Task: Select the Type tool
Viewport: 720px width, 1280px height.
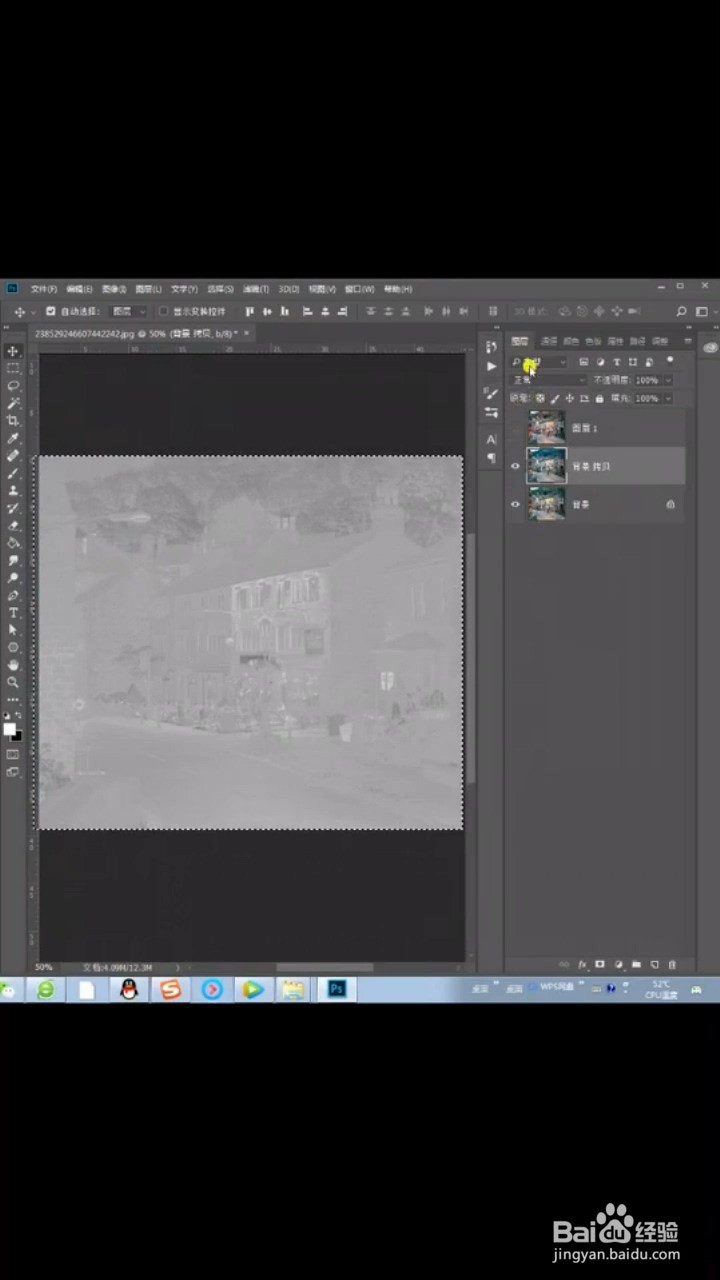Action: tap(13, 612)
